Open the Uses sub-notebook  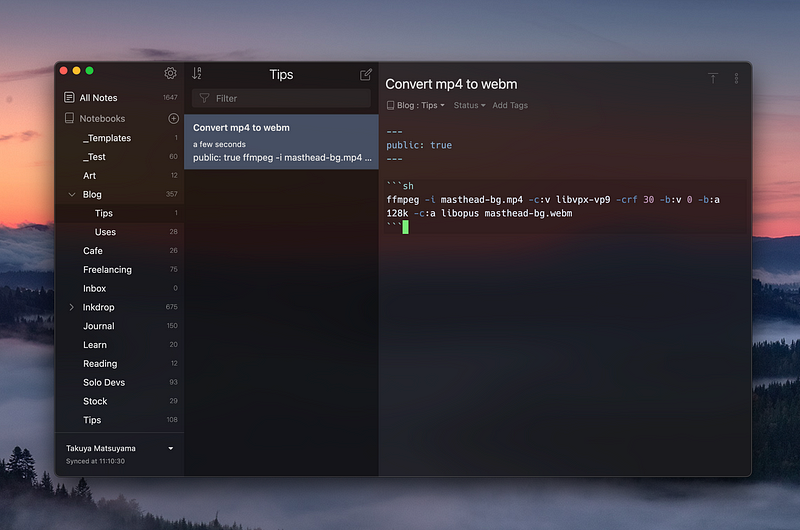(119, 232)
